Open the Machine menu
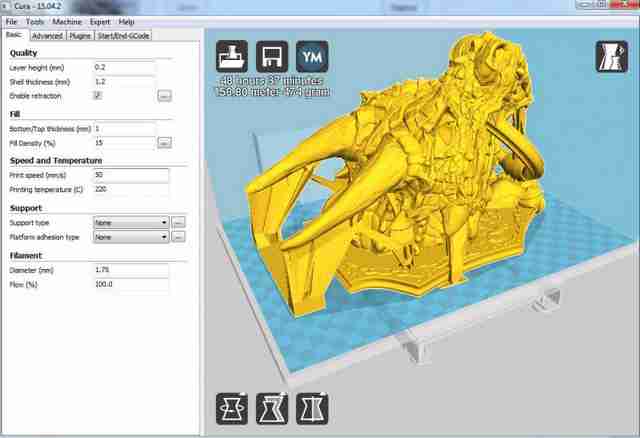The width and height of the screenshot is (640, 438). tap(67, 22)
